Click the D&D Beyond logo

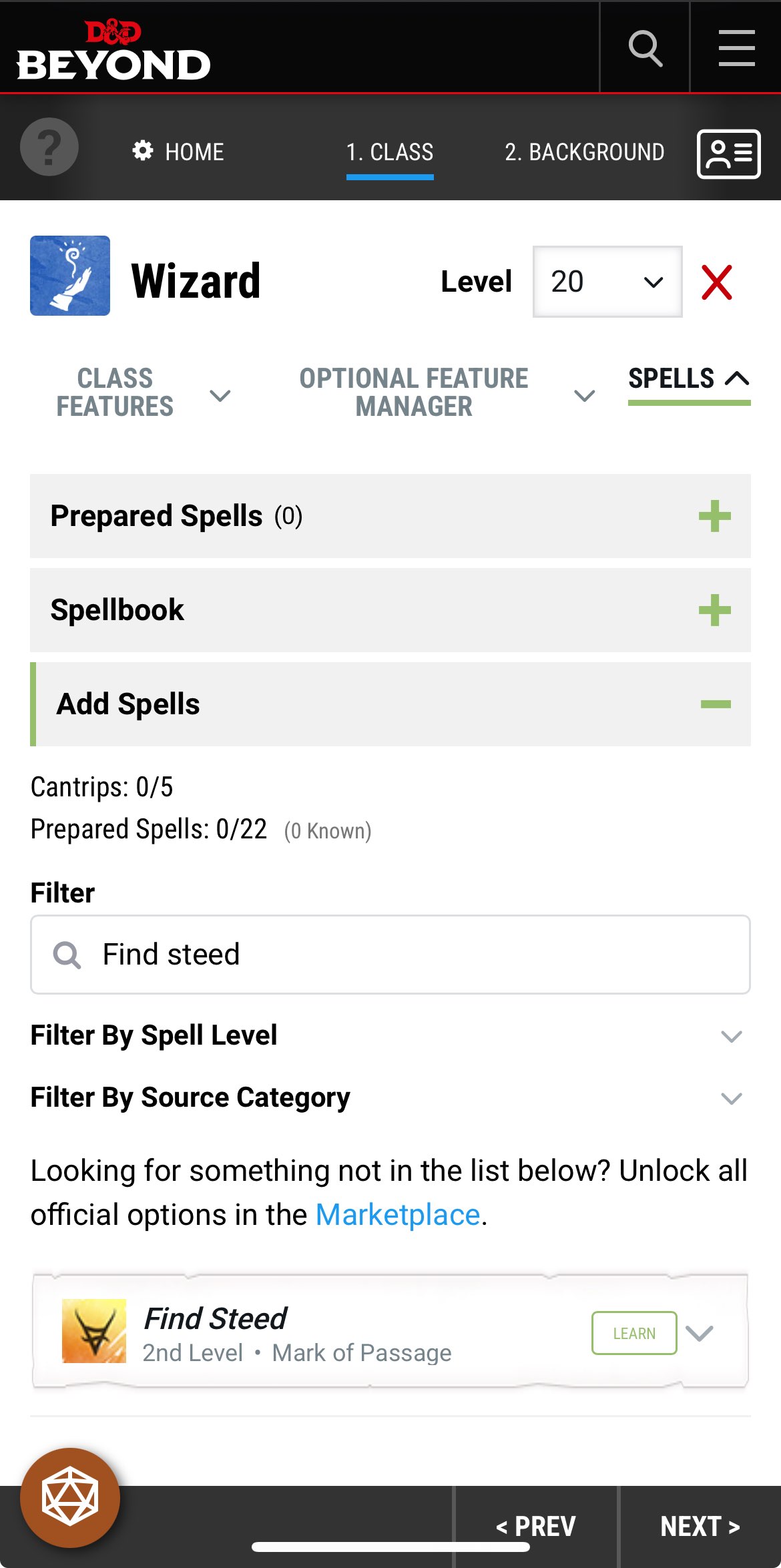113,50
